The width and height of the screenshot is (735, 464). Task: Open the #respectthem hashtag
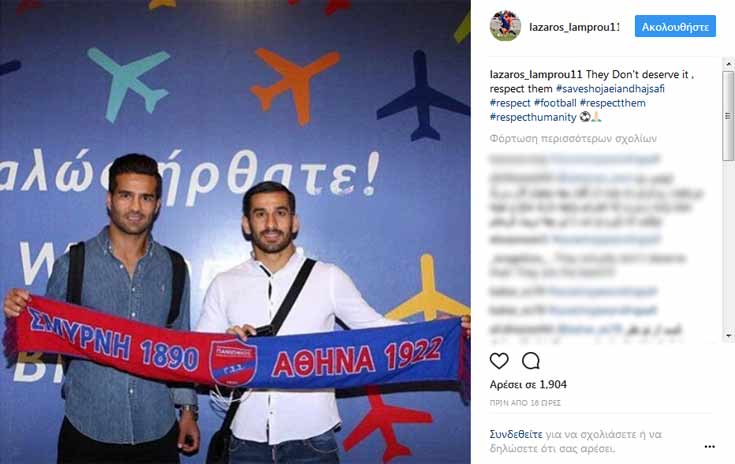(x=612, y=103)
